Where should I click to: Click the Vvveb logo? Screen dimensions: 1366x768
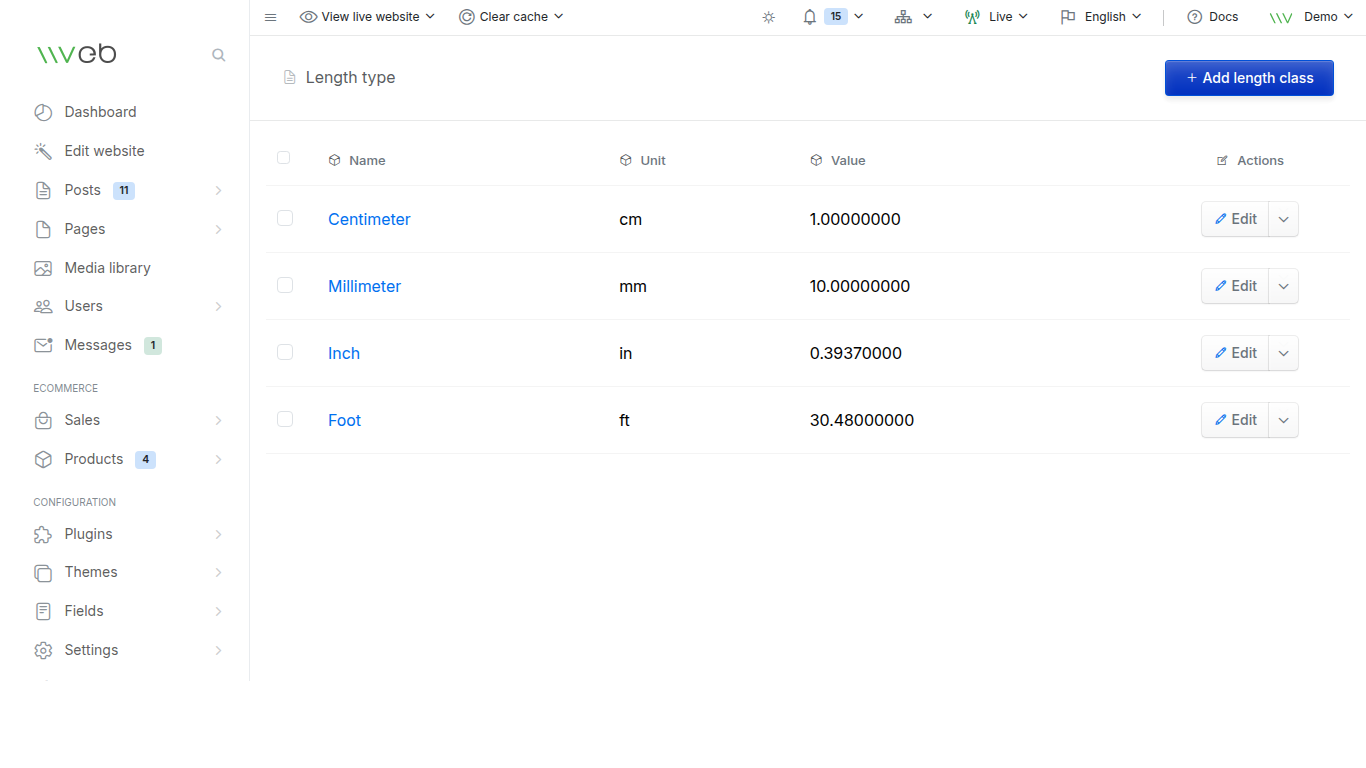tap(76, 54)
